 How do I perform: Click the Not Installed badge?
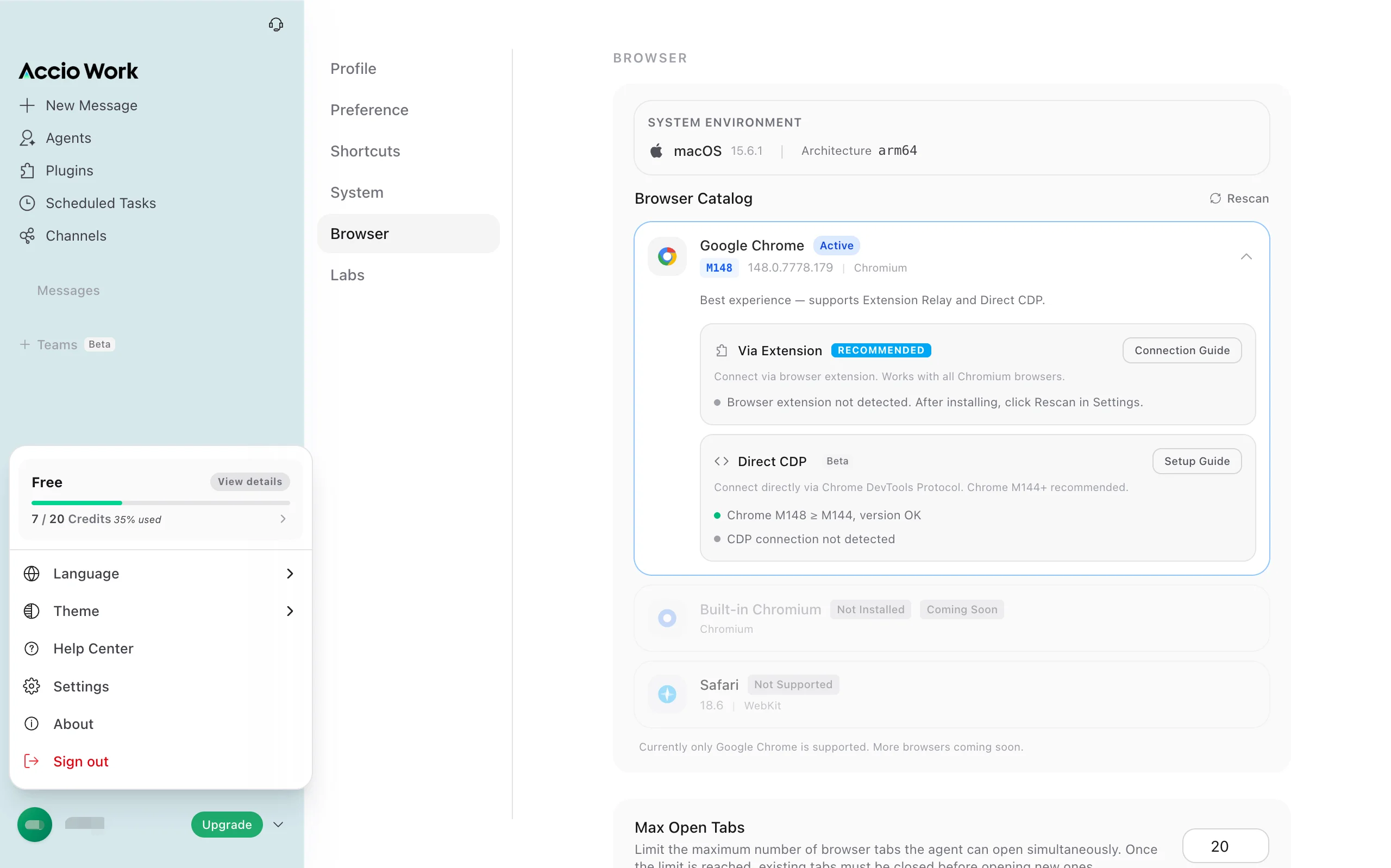coord(870,609)
